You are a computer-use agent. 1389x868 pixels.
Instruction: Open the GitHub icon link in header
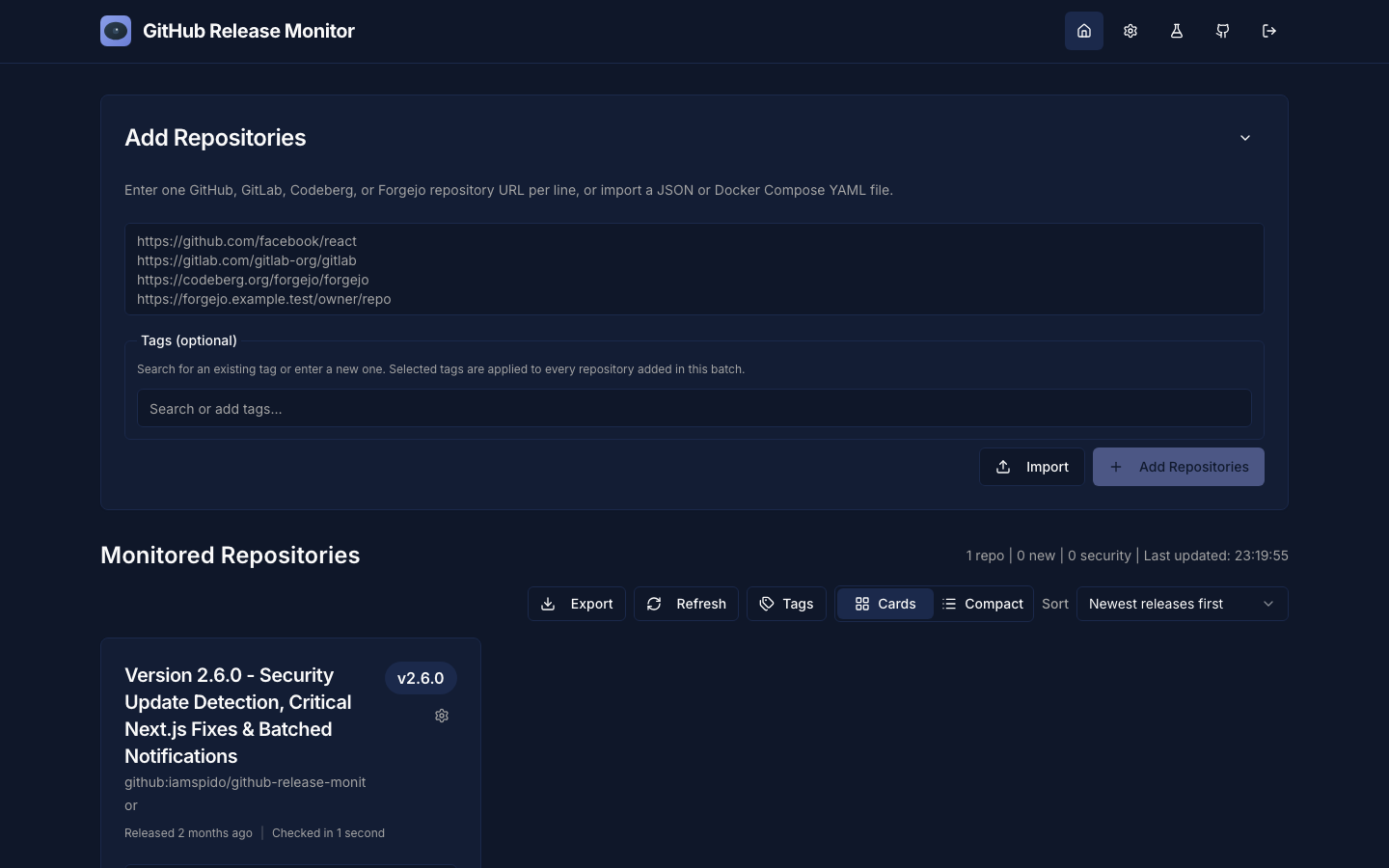[1223, 31]
